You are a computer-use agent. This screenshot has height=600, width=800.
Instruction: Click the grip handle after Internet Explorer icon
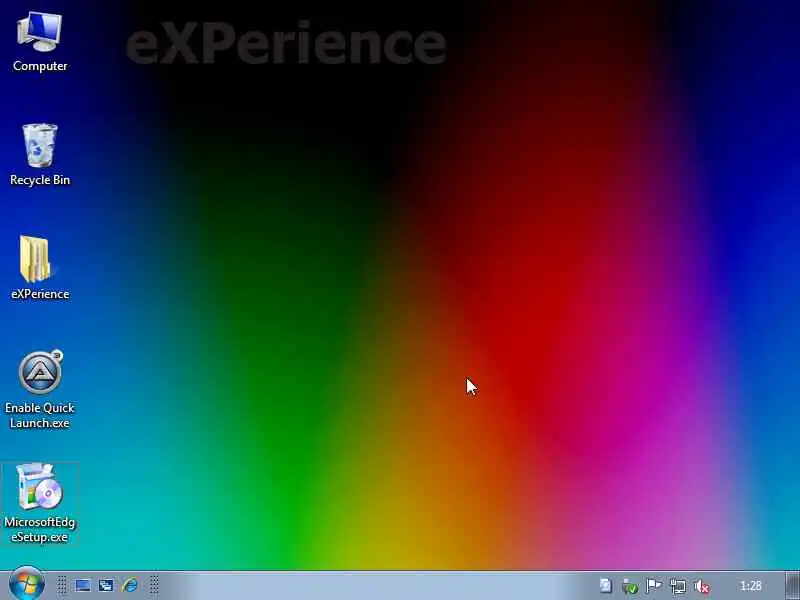pyautogui.click(x=154, y=585)
